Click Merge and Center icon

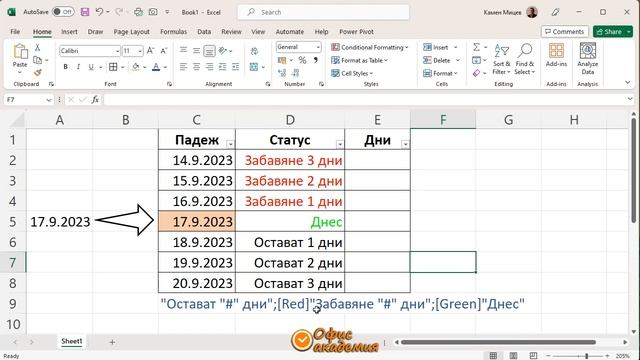pos(254,67)
